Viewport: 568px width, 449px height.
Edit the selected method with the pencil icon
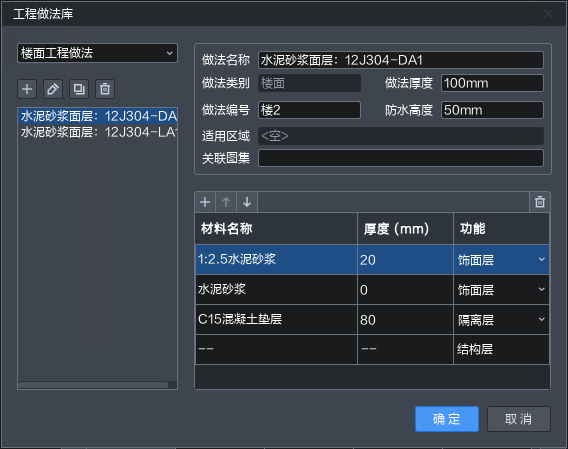pos(53,89)
